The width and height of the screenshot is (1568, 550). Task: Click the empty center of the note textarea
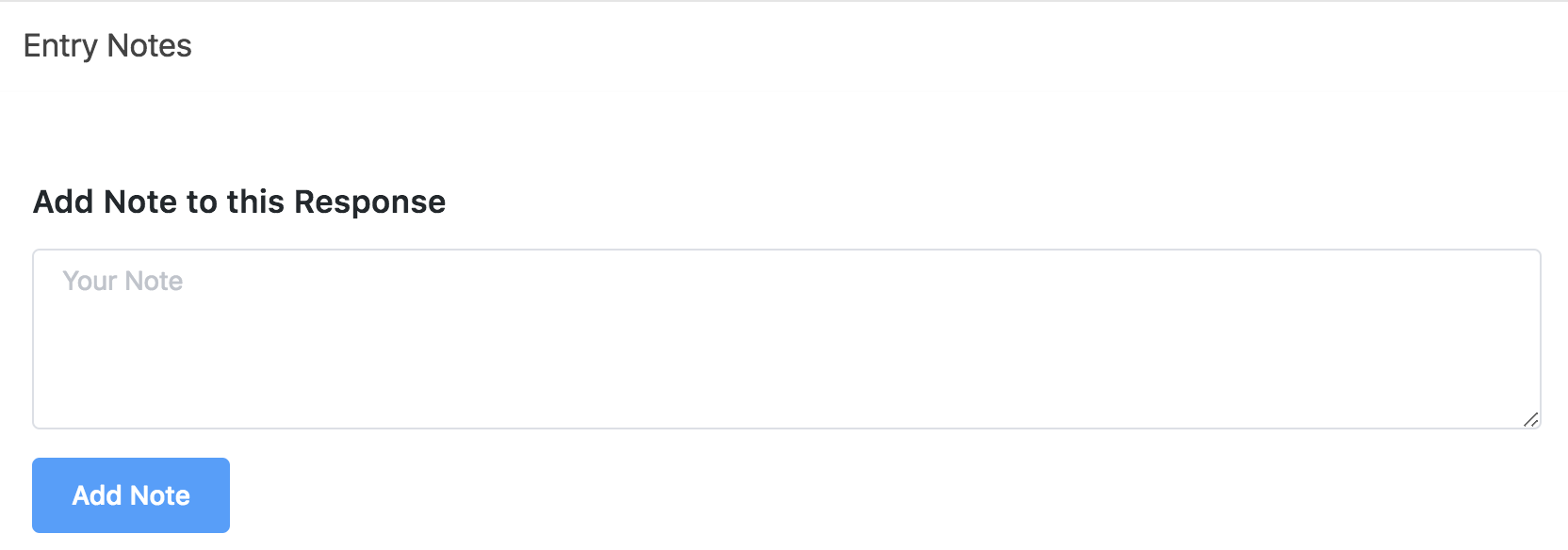(x=786, y=339)
